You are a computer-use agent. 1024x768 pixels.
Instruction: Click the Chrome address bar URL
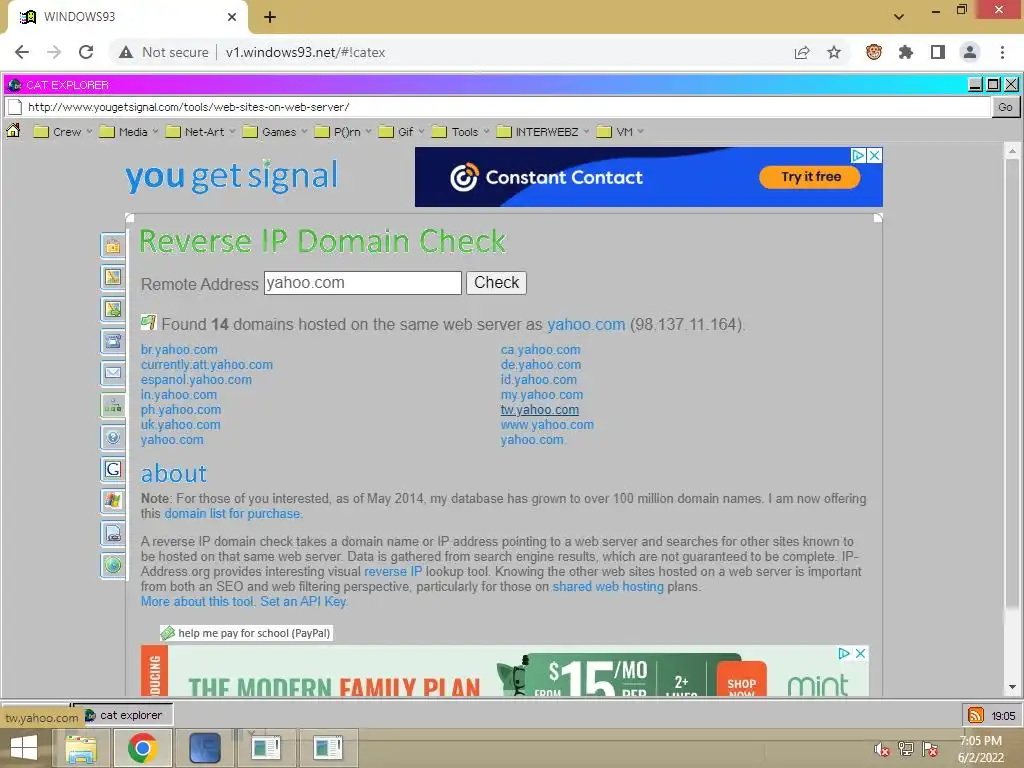click(305, 52)
